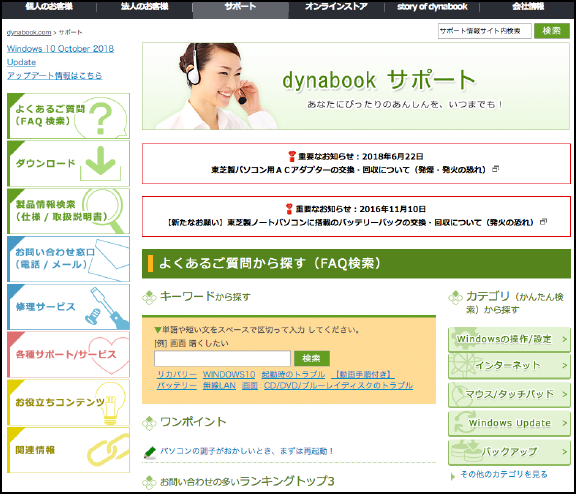The height and width of the screenshot is (494, 576).
Task: Open the パソコンの調子がおかしいとき restart tip link
Action: pyautogui.click(x=246, y=451)
